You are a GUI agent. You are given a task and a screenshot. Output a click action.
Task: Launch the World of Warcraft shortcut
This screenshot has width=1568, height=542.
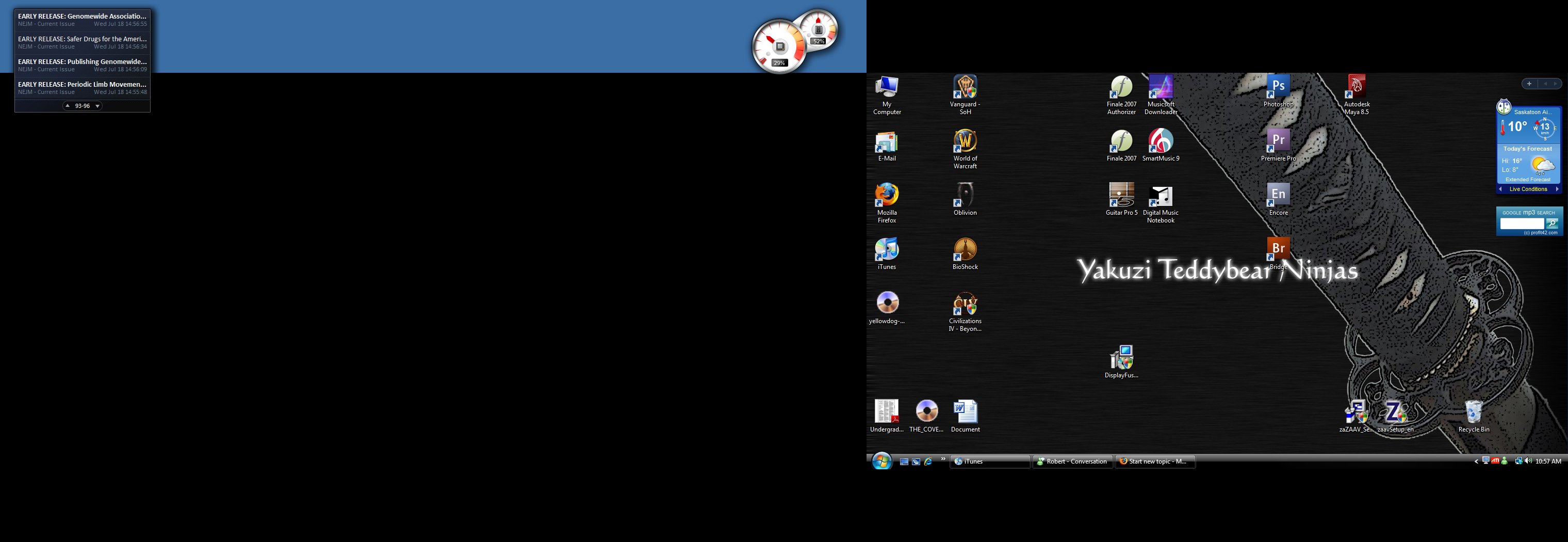click(x=965, y=142)
